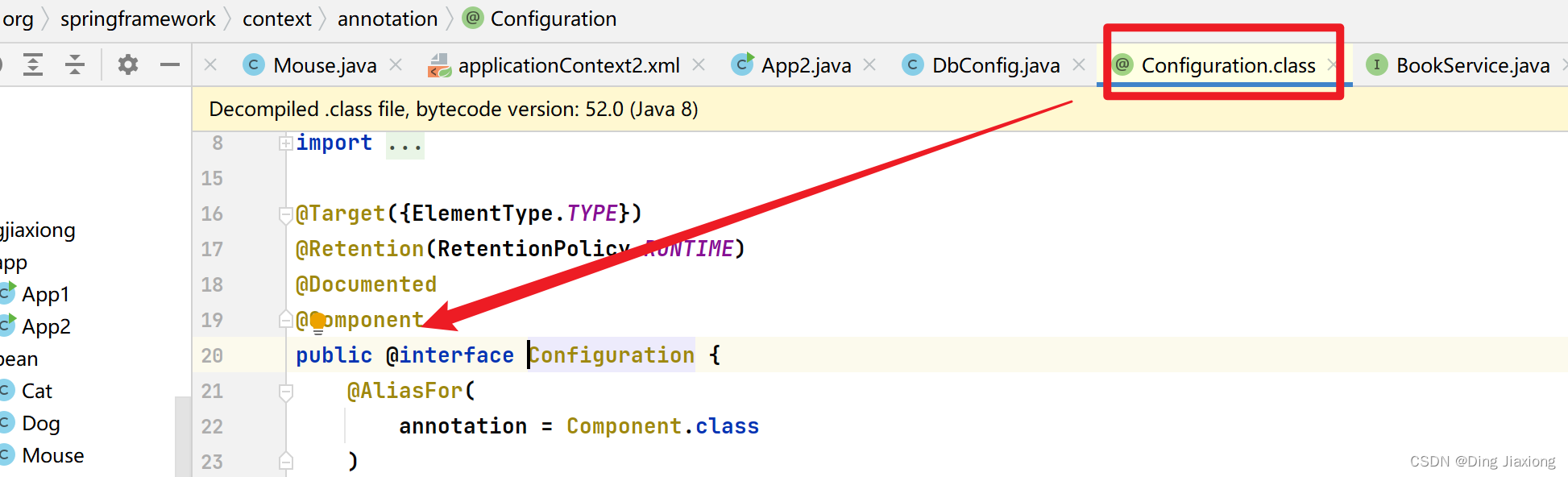The image size is (1568, 477).
Task: Close the DbConfig.java tab
Action: click(1079, 64)
